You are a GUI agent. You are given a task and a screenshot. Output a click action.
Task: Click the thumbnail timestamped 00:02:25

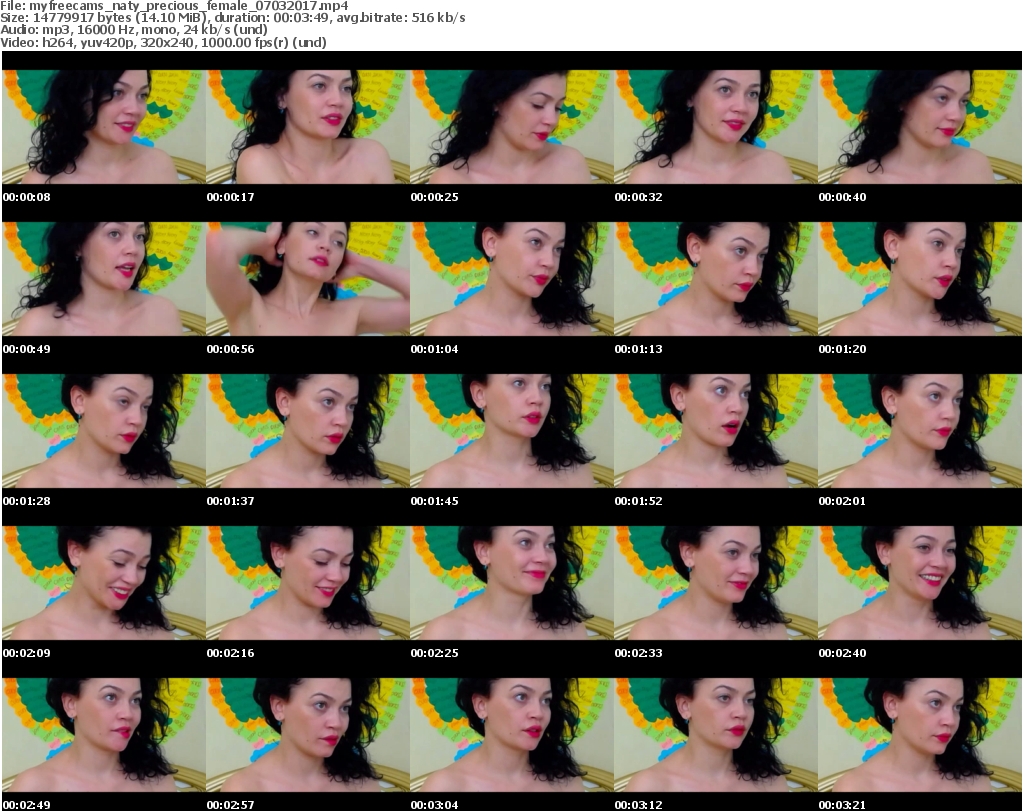tap(512, 583)
